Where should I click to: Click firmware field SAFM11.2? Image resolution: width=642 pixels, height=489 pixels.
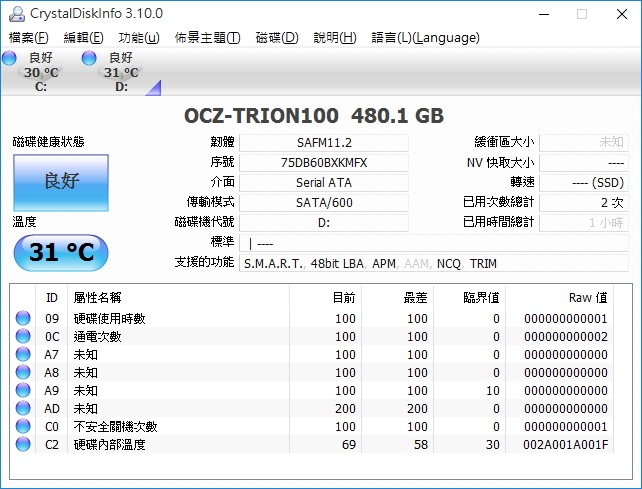(324, 143)
